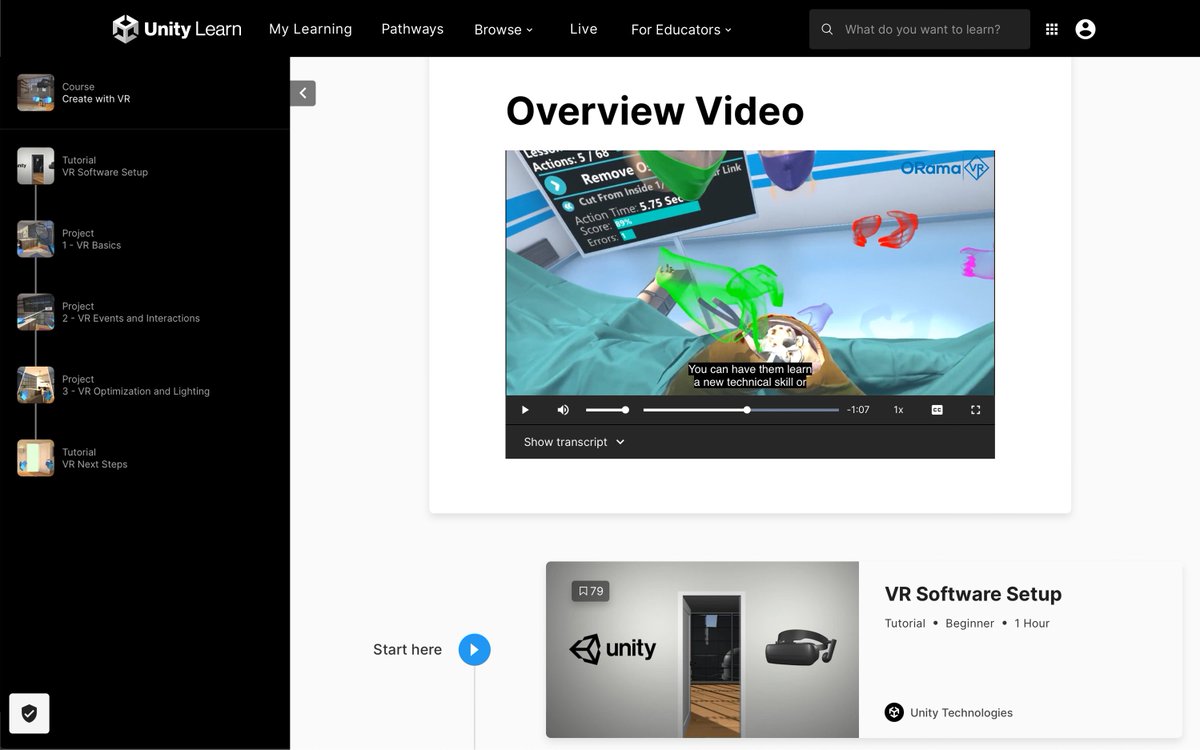Click VR Next Steps sidebar thumbnail

(36, 458)
